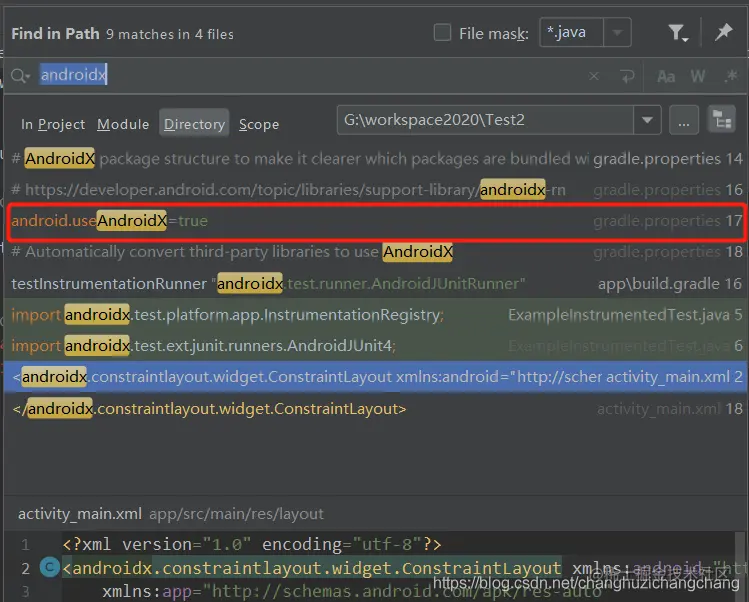Select the import InstrumentationRegistry result
Viewport: 749px width, 602px height.
tap(376, 315)
